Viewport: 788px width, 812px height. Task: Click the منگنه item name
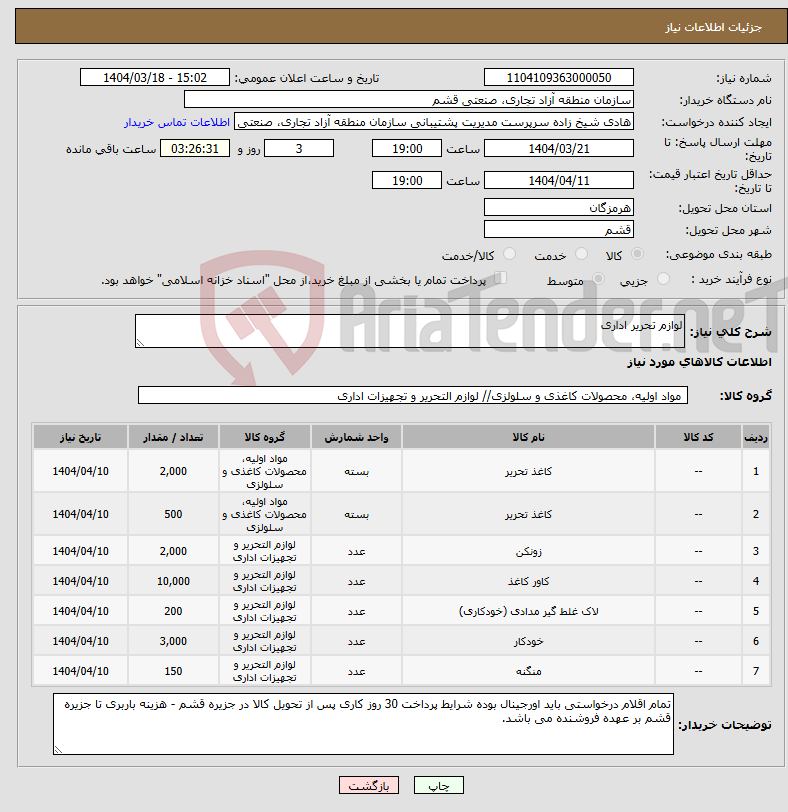pyautogui.click(x=529, y=671)
